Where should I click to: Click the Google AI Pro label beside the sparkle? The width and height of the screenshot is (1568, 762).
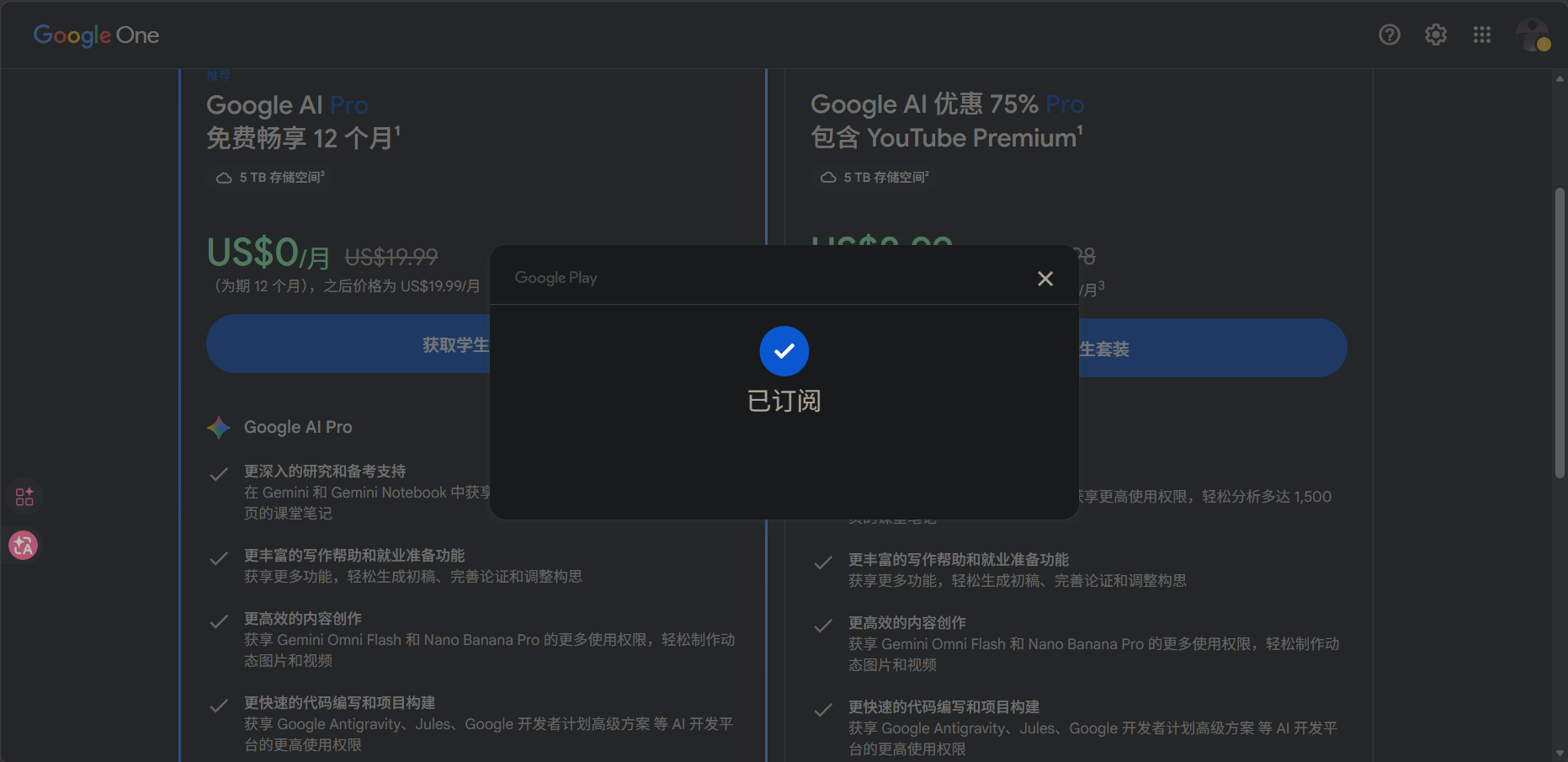(x=298, y=427)
